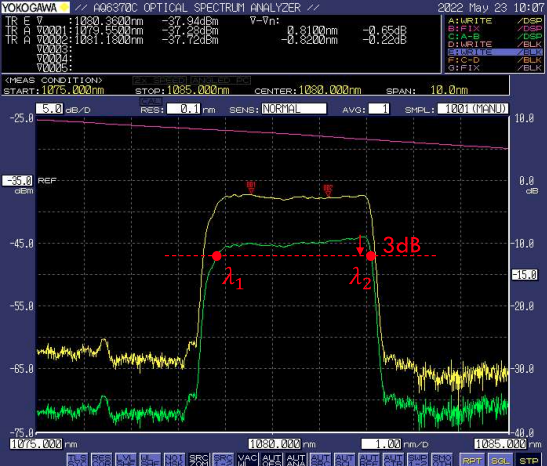The height and width of the screenshot is (466, 547).
Task: Start single sweep with SGL button
Action: 500,460
